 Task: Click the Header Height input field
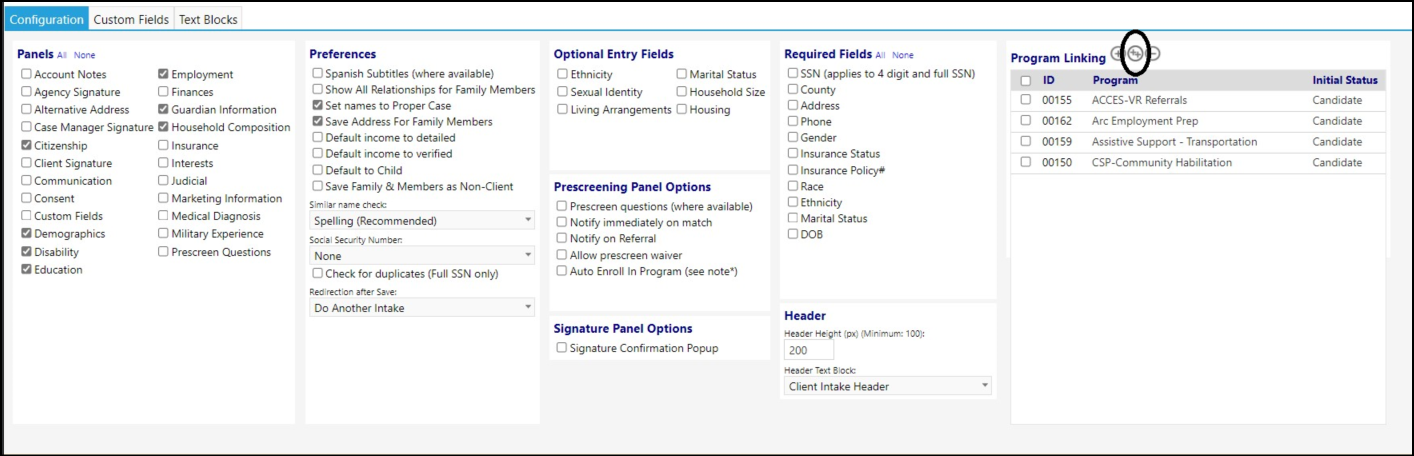point(809,351)
